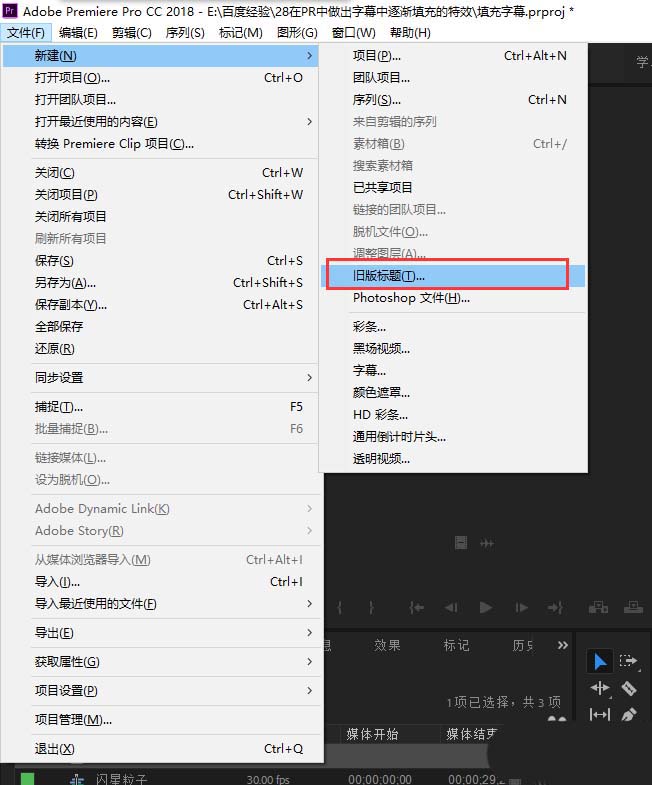Select the Razor tool
This screenshot has height=785, width=652.
628,688
